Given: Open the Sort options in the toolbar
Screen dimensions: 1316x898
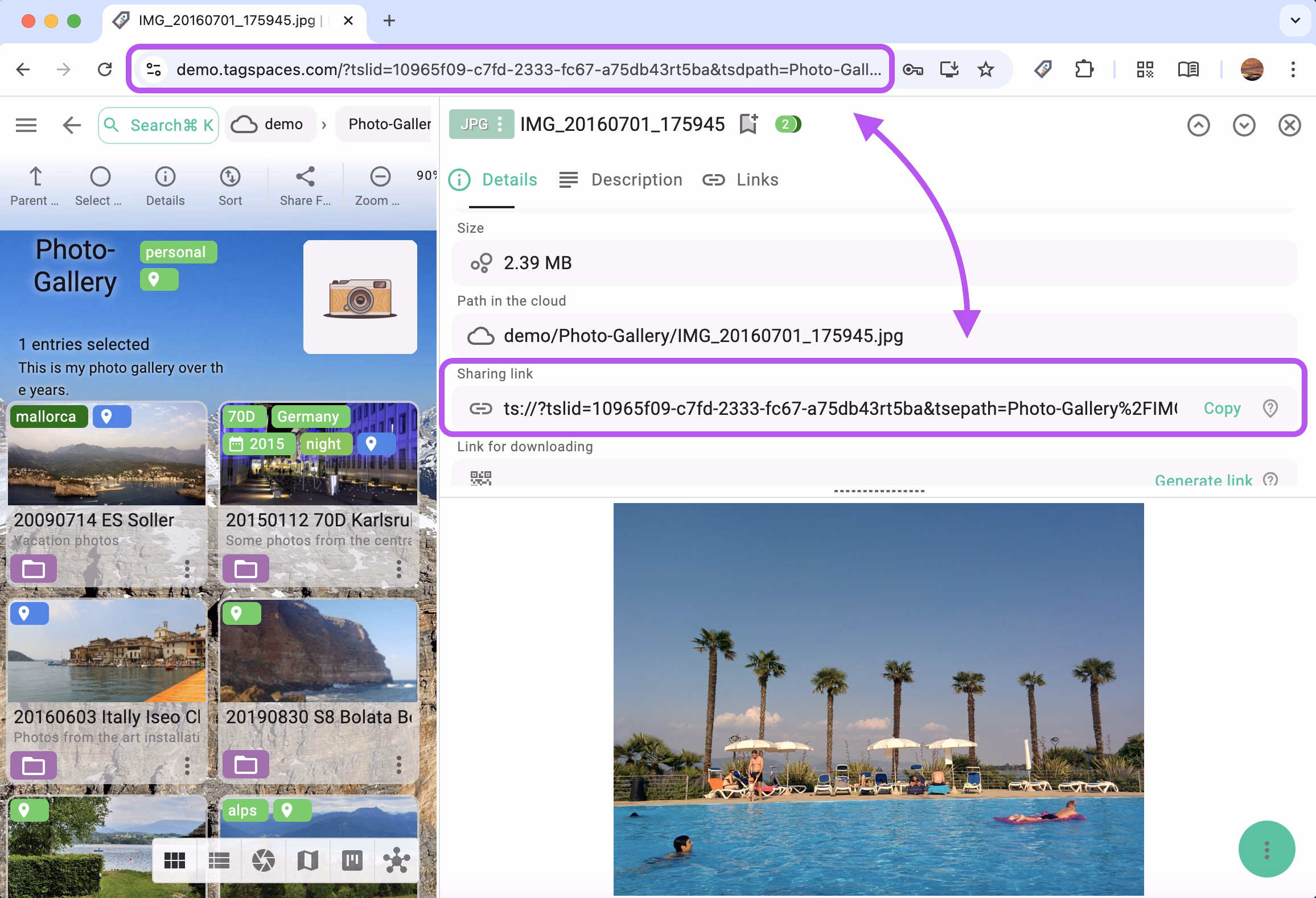Looking at the screenshot, I should tap(229, 183).
